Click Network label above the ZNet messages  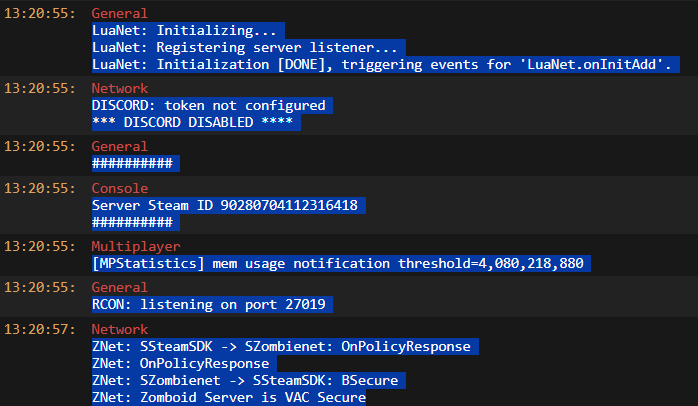119,329
